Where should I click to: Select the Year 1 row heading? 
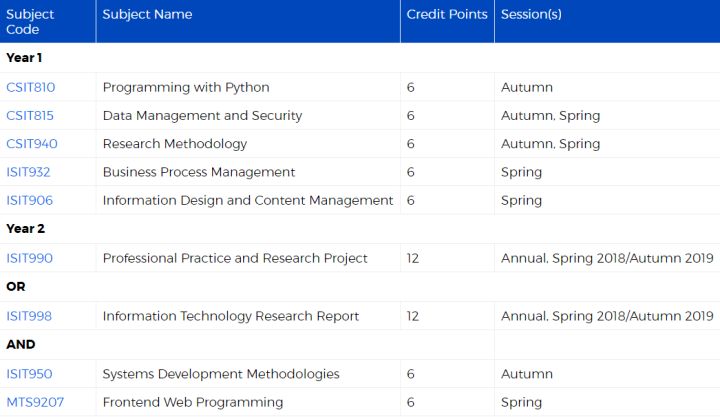click(24, 58)
